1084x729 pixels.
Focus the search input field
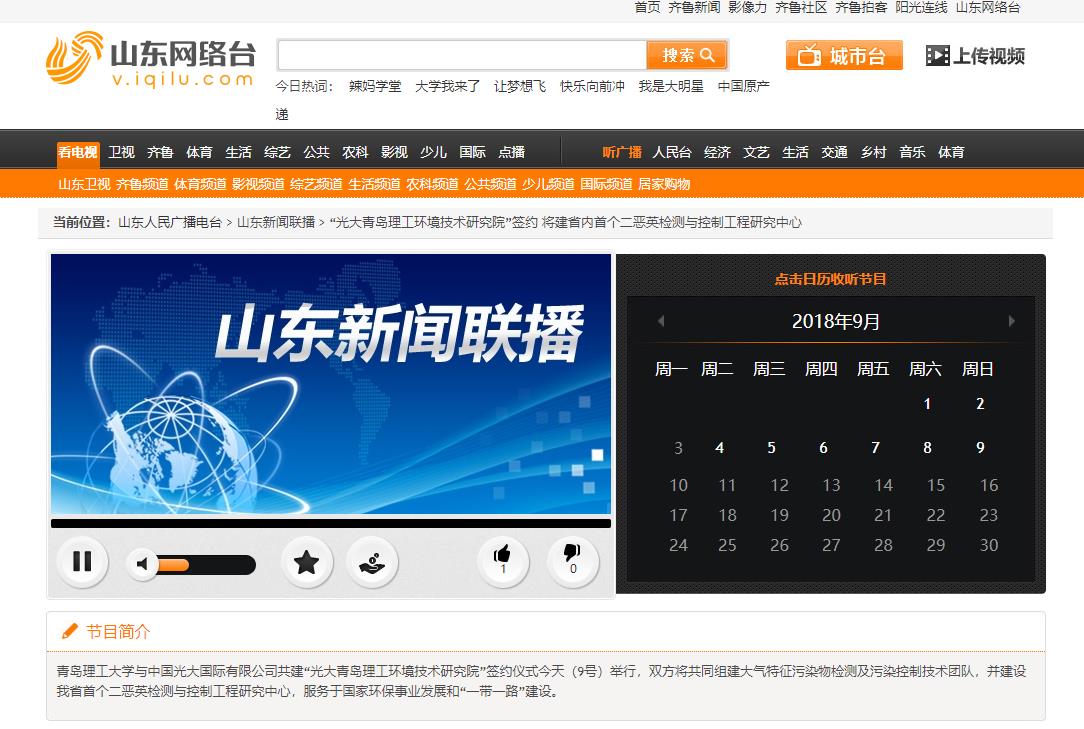(462, 55)
